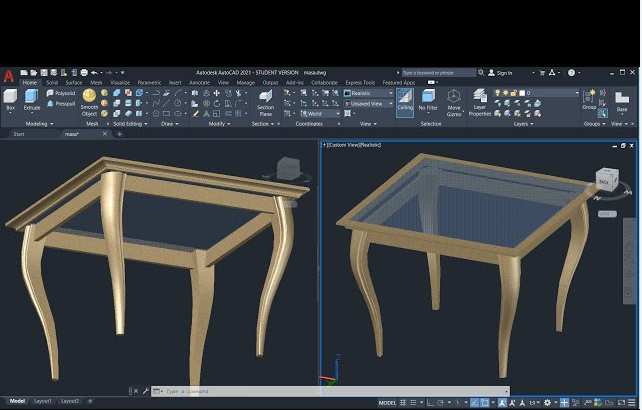Toggle snap mode in status bar

pos(413,403)
